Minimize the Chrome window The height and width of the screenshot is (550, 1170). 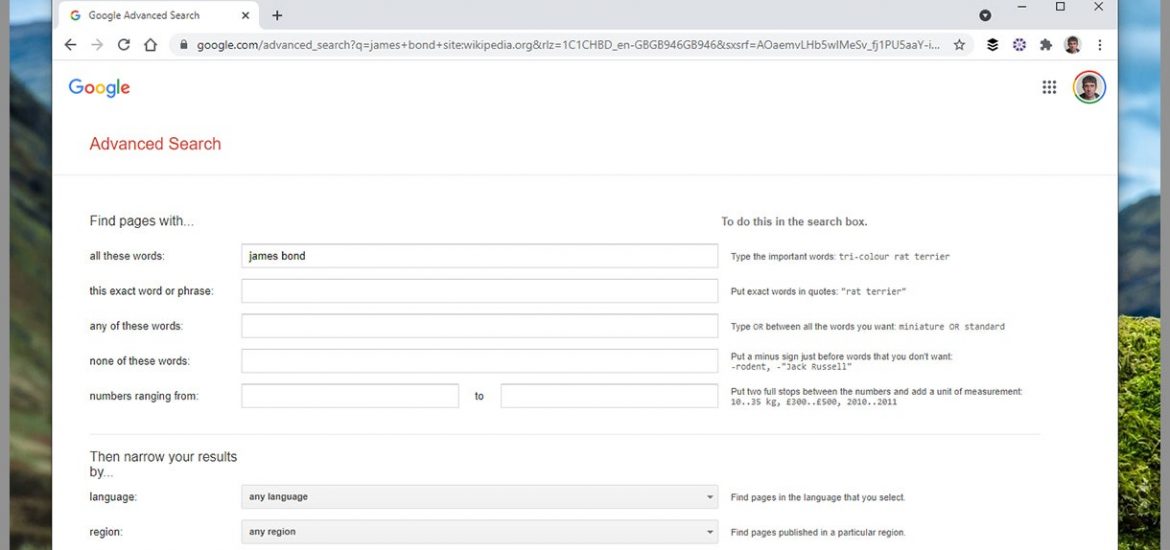(1022, 7)
